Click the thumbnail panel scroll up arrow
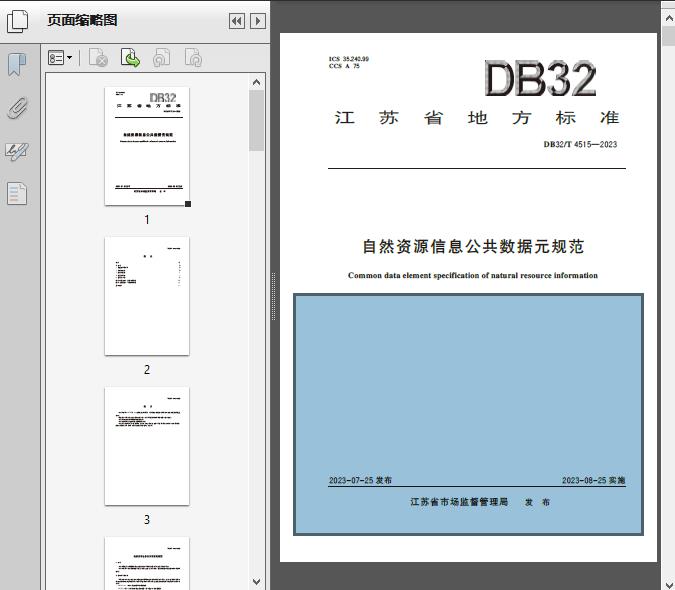675x590 pixels. point(257,82)
